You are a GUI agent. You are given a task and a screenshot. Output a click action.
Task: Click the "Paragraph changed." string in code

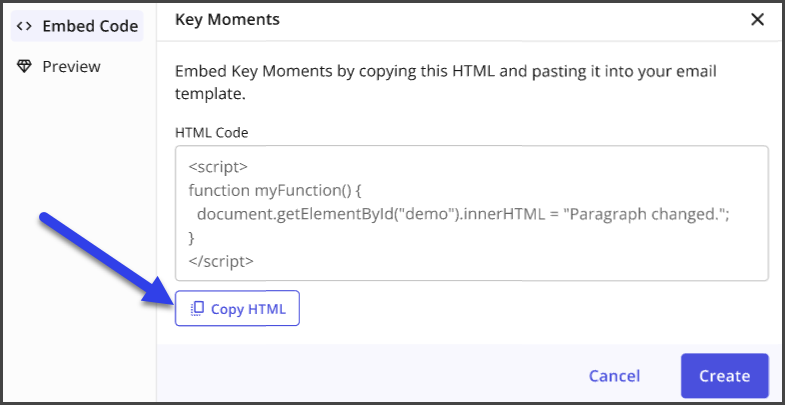pos(642,214)
